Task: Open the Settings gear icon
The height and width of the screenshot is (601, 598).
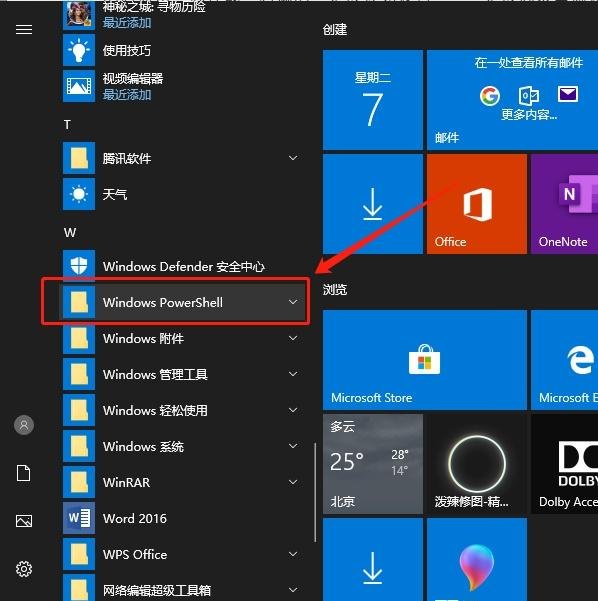Action: [x=24, y=569]
